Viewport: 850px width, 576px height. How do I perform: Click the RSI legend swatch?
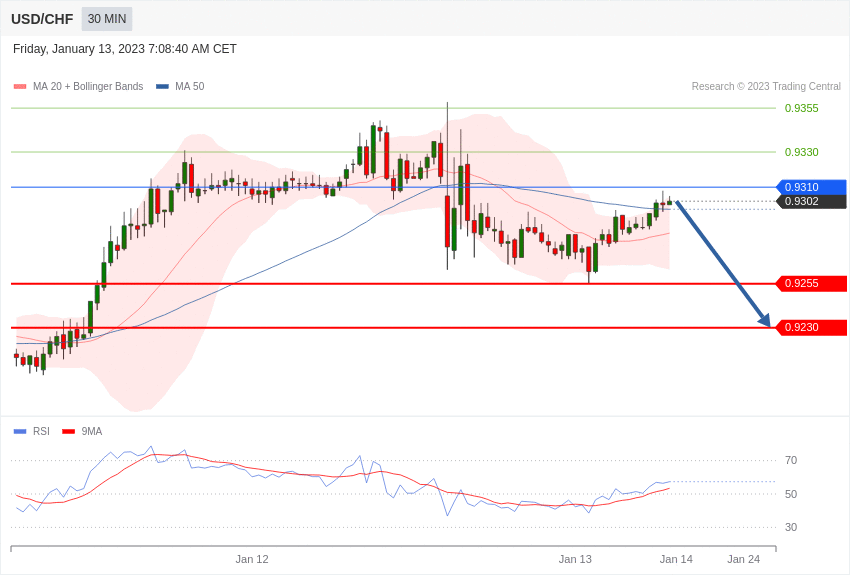pos(20,431)
